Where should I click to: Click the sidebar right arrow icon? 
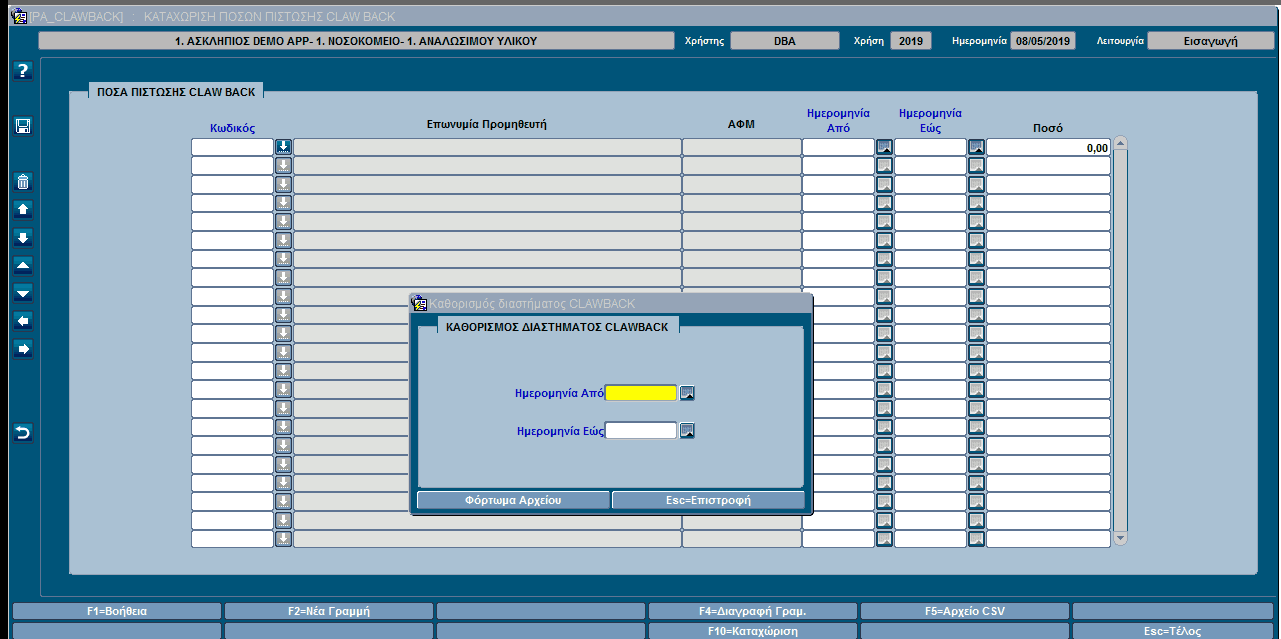pyautogui.click(x=23, y=348)
